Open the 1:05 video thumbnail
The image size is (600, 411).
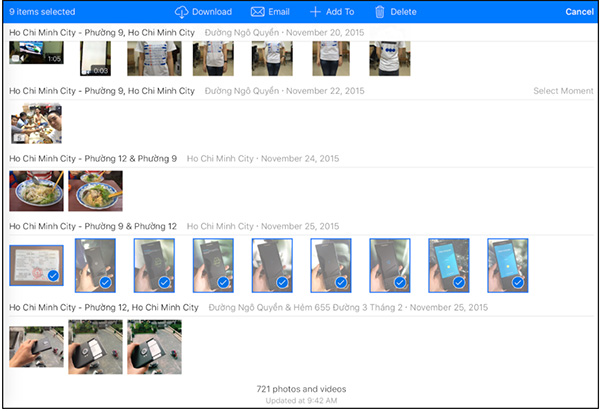[36, 52]
